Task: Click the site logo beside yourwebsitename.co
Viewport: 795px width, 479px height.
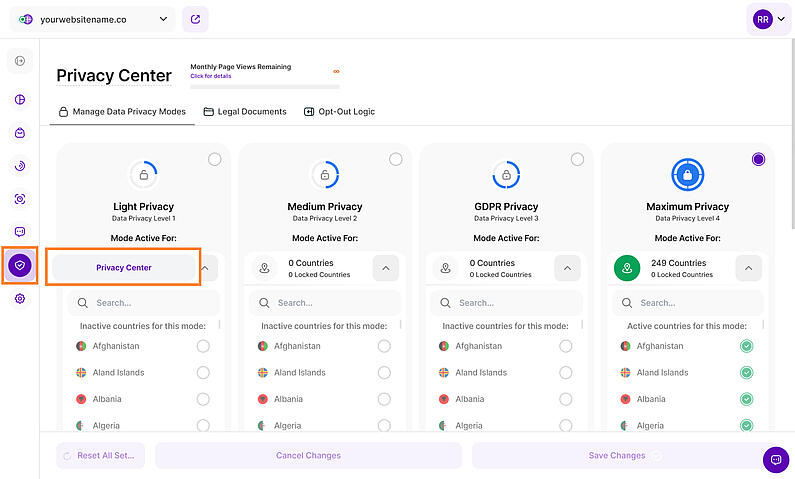Action: (x=25, y=19)
